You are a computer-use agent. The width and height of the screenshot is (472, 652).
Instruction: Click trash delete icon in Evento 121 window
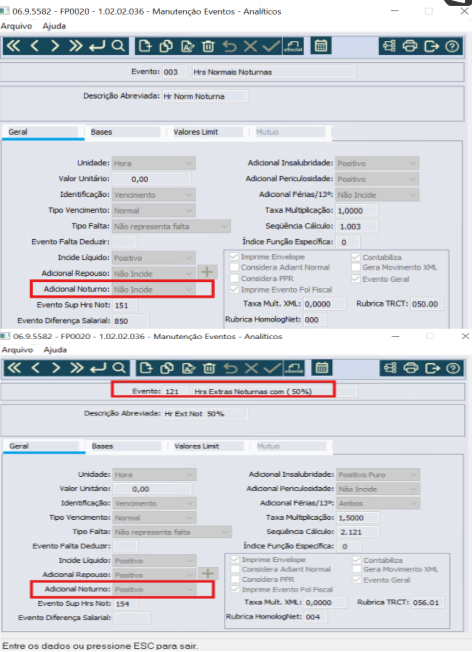pyautogui.click(x=209, y=368)
